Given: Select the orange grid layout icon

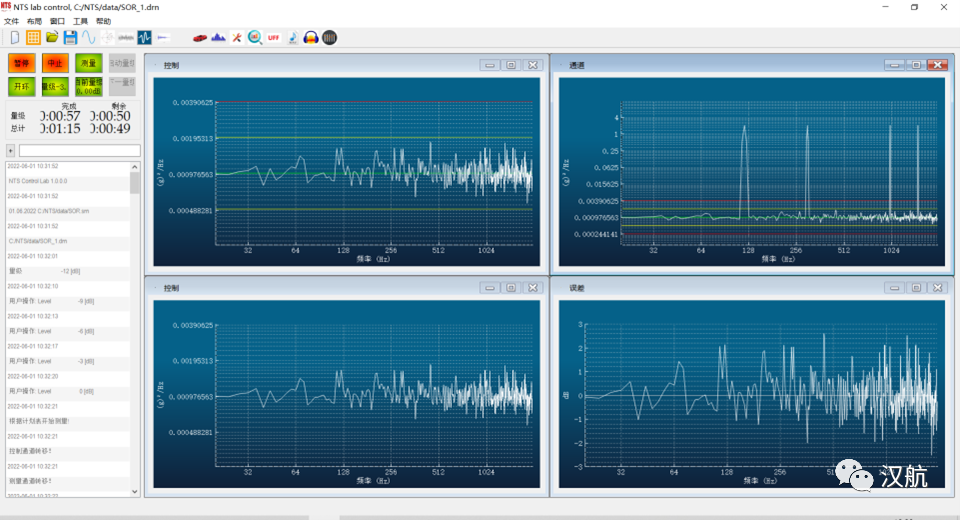Looking at the screenshot, I should (x=33, y=38).
